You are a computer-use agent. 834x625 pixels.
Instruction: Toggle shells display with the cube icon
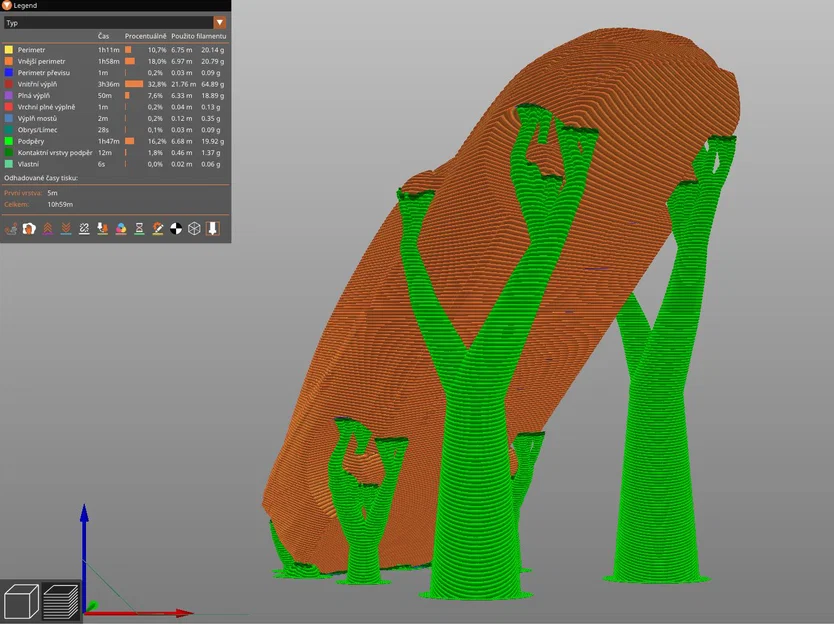point(193,229)
